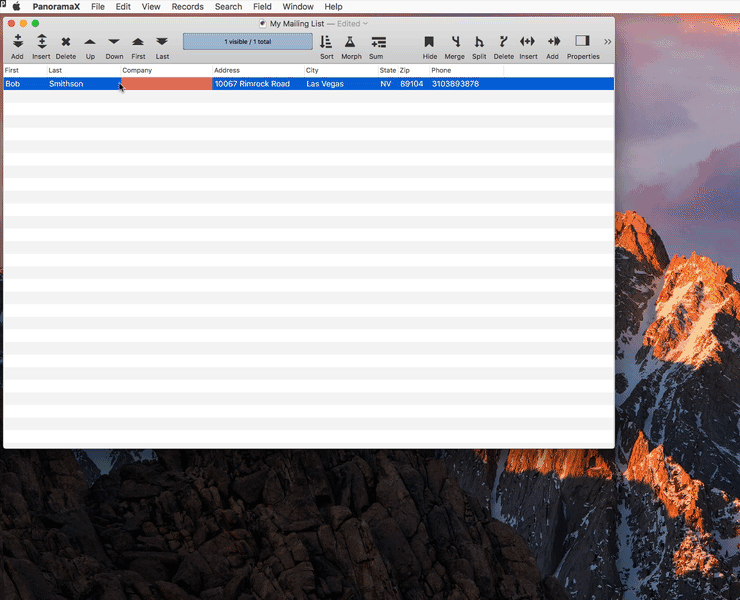
Task: Click the Split field icon
Action: click(x=479, y=42)
